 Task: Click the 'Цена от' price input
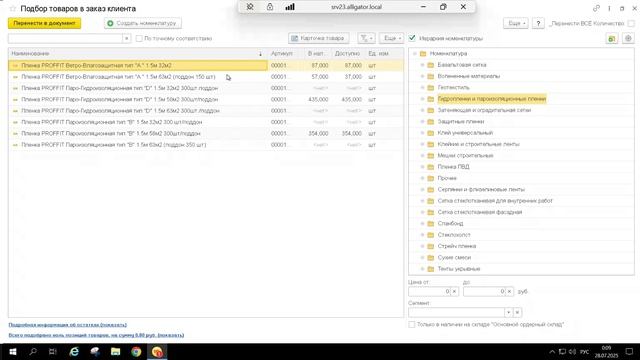pos(429,291)
